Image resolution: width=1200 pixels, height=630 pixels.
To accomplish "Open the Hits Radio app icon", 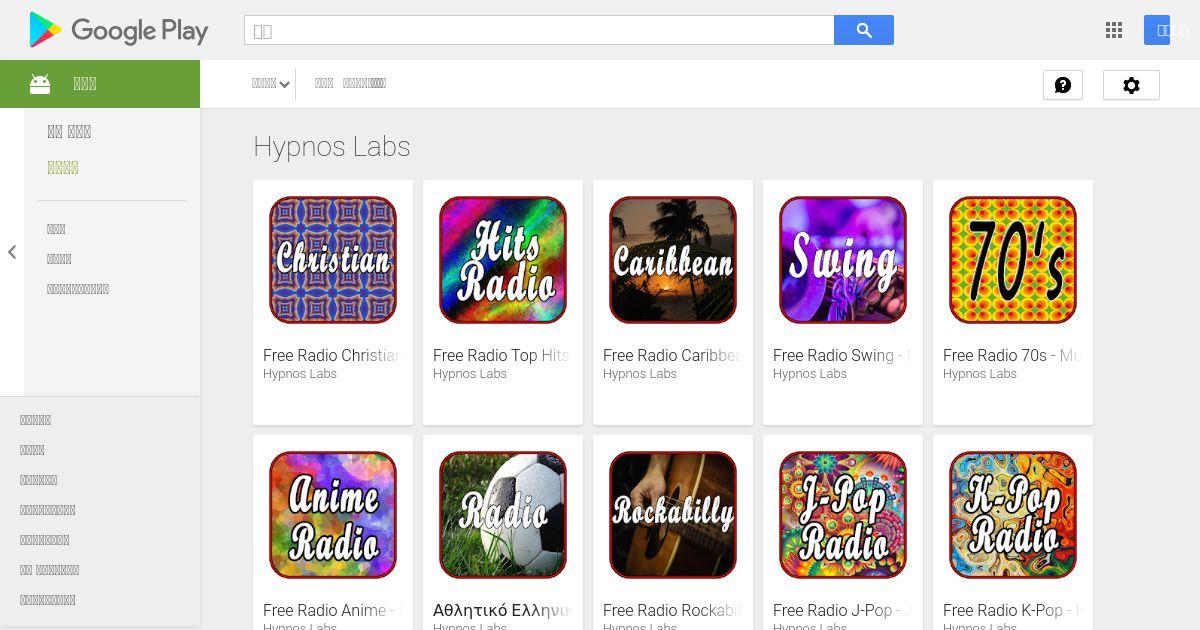I will tap(503, 260).
